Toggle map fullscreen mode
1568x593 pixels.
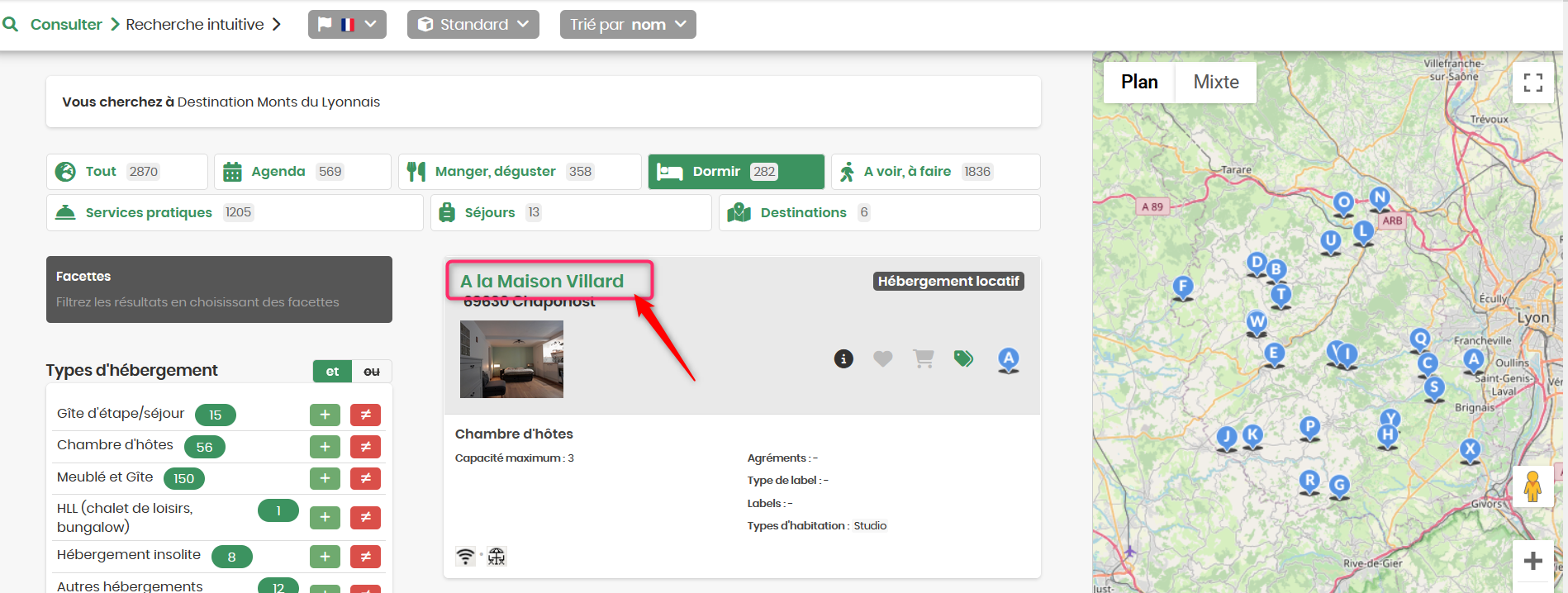click(1533, 83)
